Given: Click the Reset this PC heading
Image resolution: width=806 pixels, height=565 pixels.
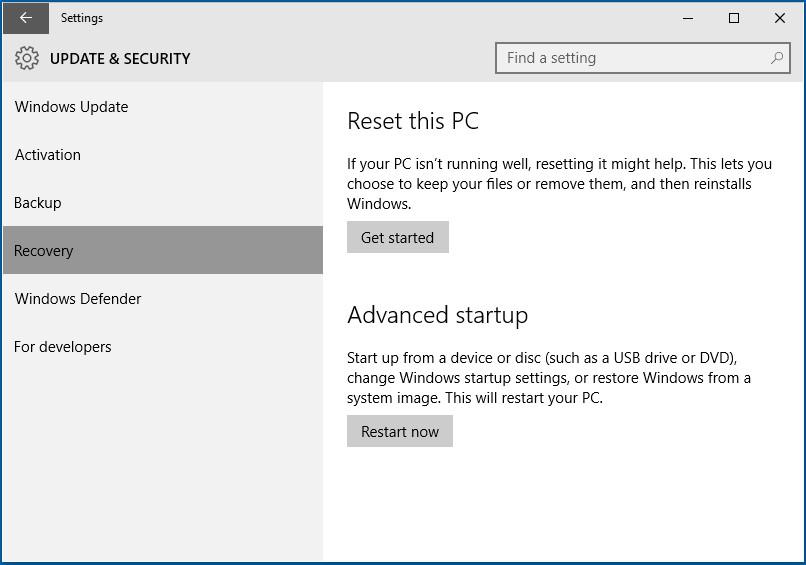Looking at the screenshot, I should coord(413,121).
